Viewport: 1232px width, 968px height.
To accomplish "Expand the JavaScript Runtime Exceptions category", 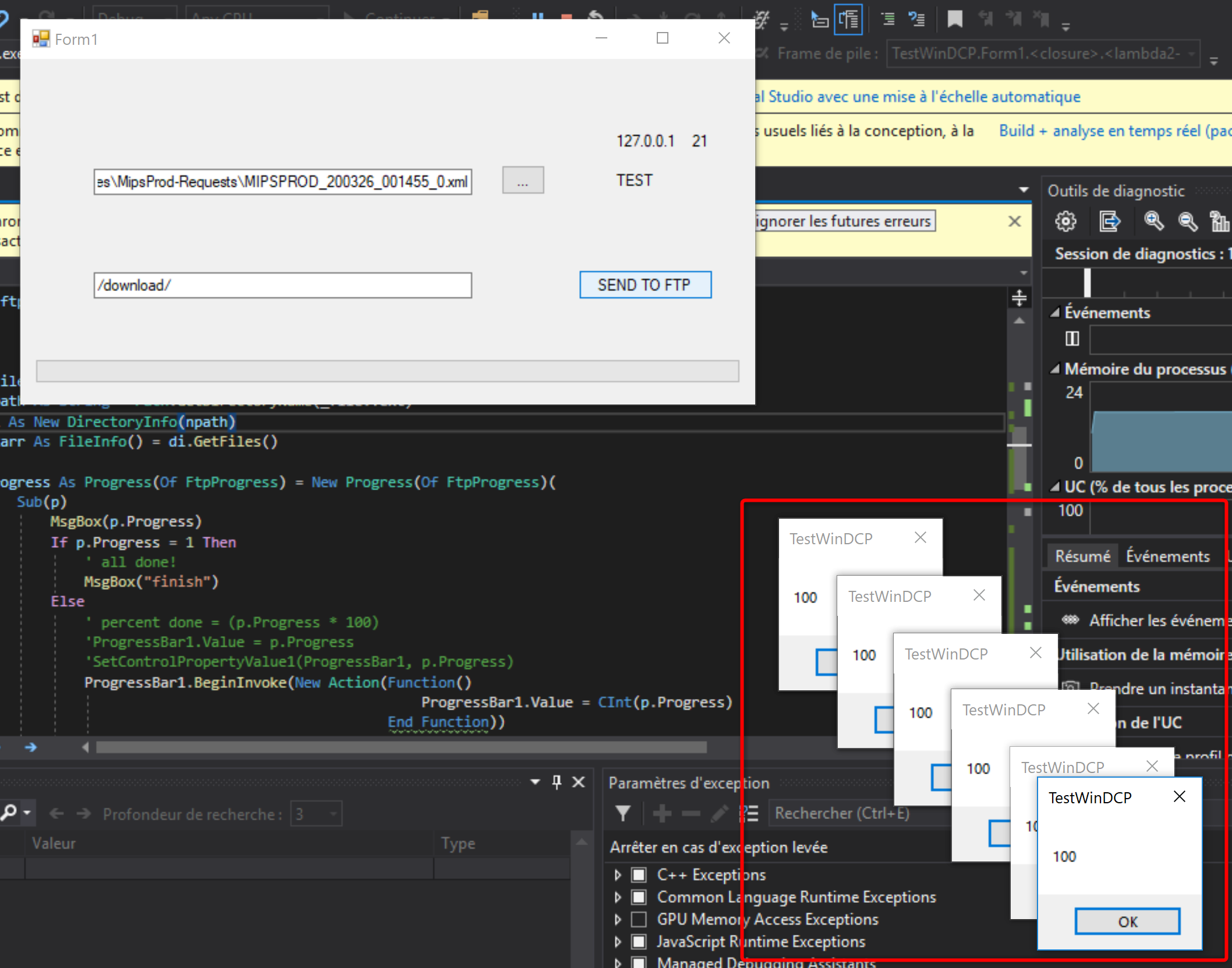I will (618, 941).
